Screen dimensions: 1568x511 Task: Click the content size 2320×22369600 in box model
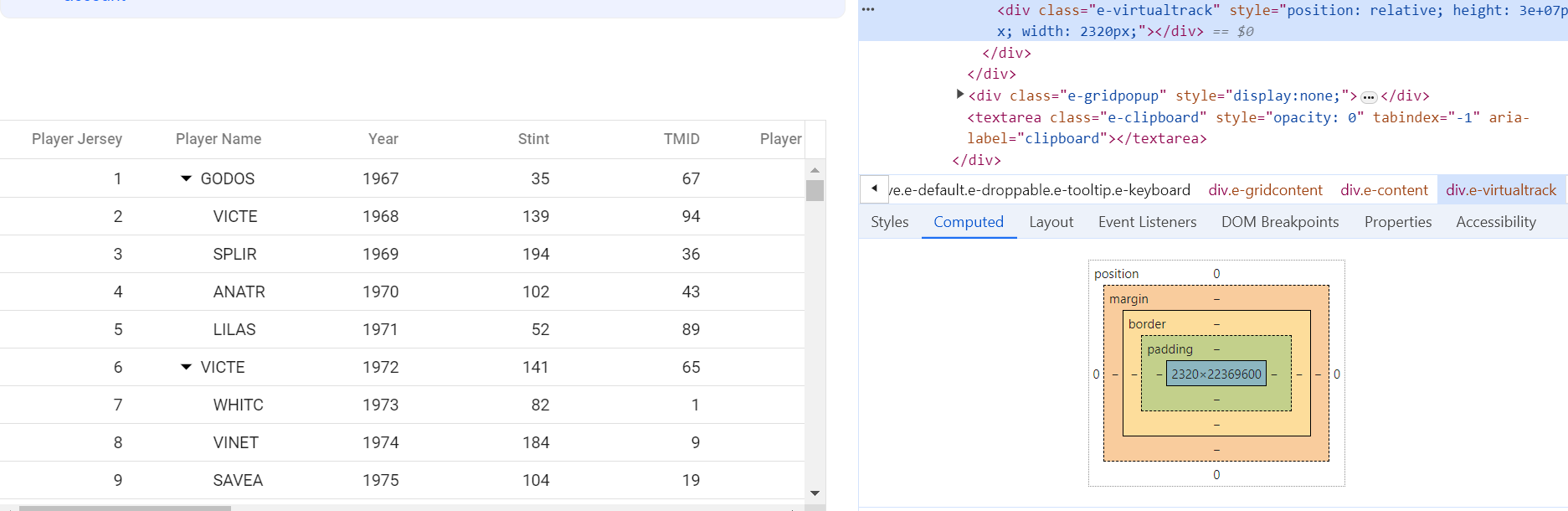point(1216,374)
